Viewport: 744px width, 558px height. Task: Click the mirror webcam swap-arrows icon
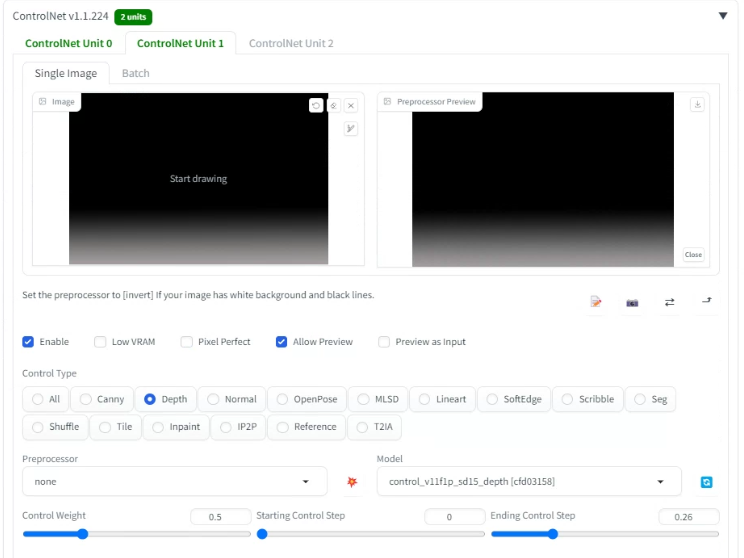[670, 302]
